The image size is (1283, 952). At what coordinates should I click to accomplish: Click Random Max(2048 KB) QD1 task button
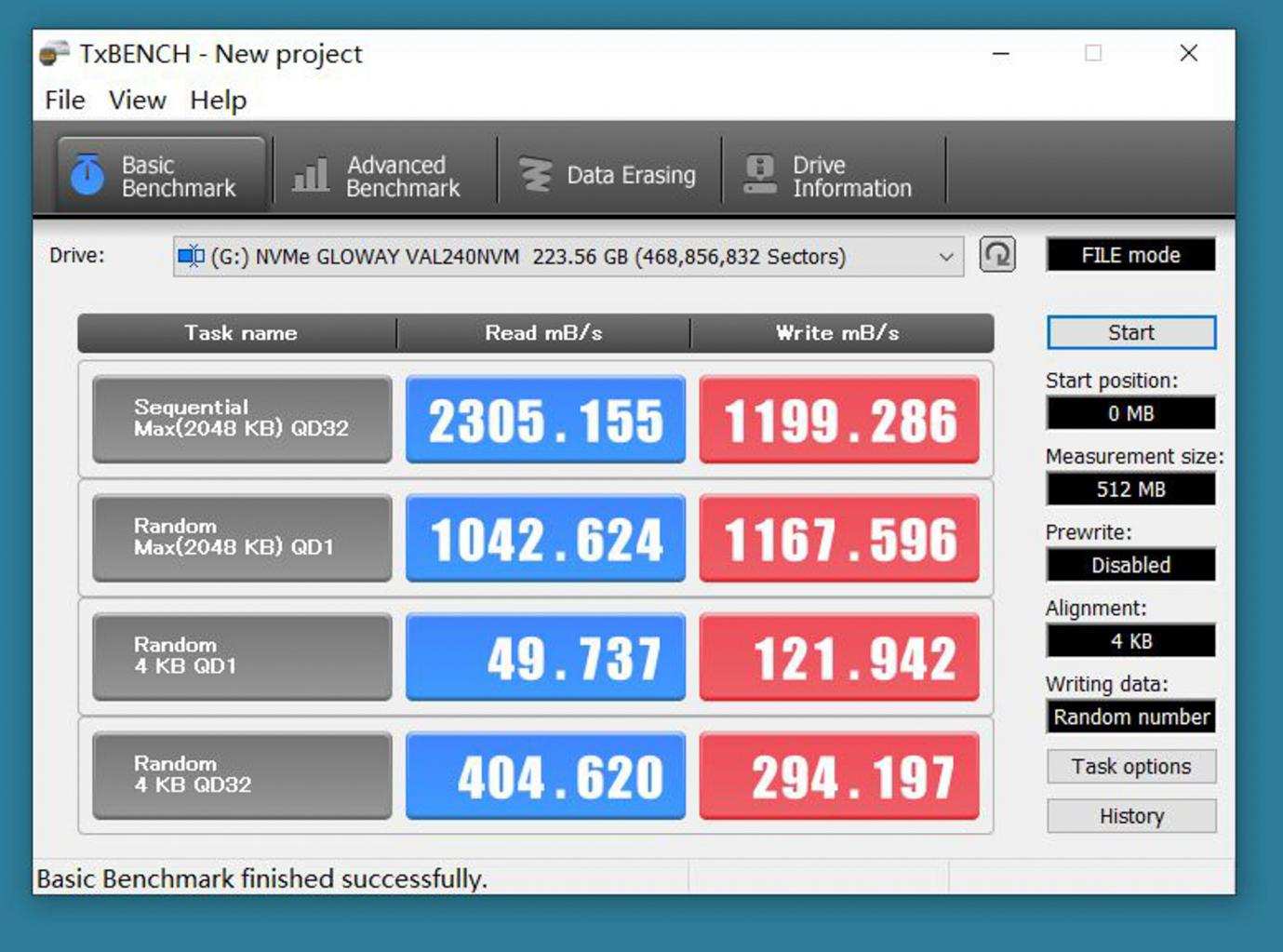point(242,538)
